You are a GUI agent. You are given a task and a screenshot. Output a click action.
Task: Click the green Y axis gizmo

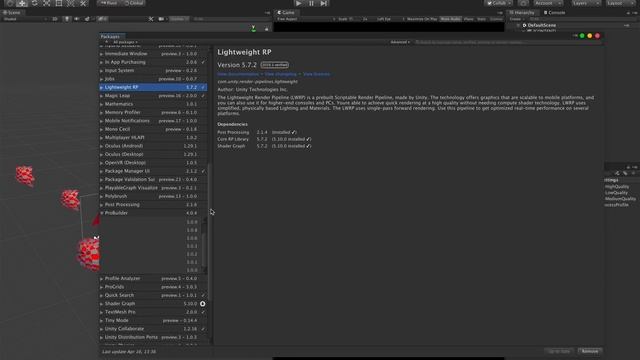pyautogui.click(x=253, y=29)
